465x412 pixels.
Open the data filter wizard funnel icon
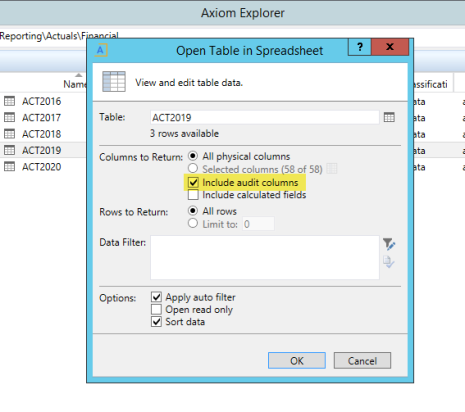(x=389, y=244)
